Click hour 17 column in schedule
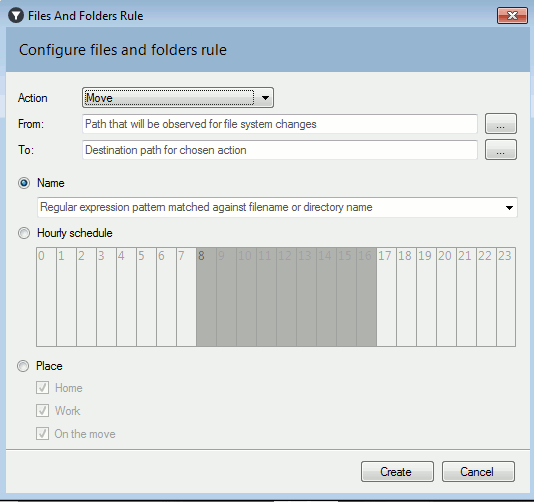Screen dimensions: 534x502 point(386,297)
